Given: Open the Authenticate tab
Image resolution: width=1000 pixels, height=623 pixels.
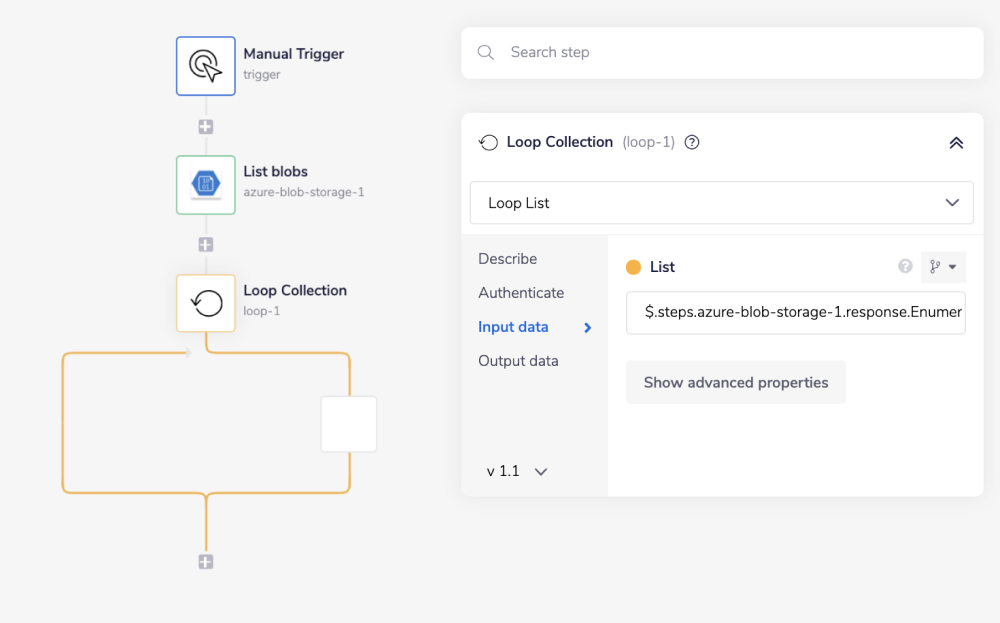Looking at the screenshot, I should click(x=521, y=293).
